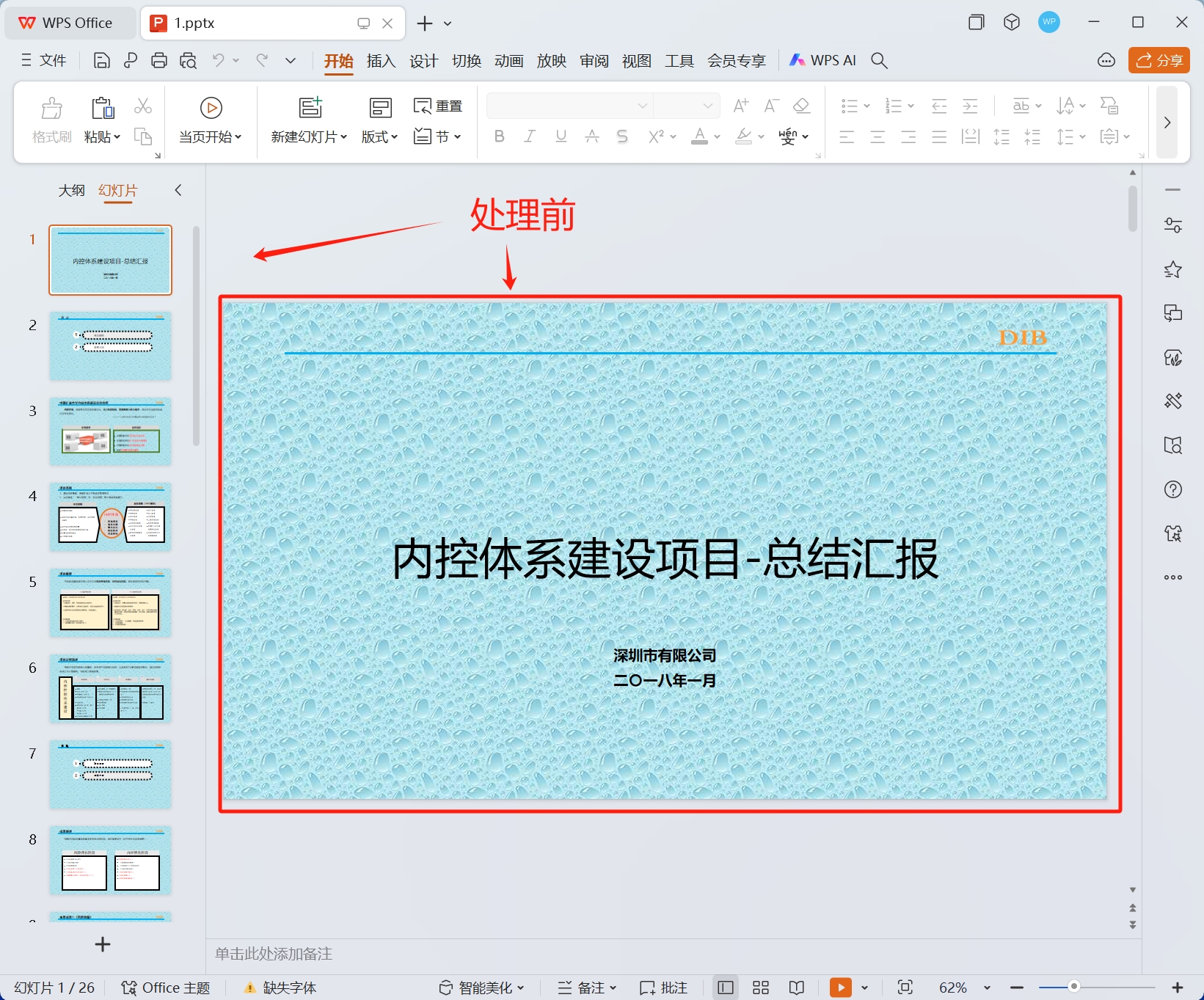Expand the bullet list dropdown
Image resolution: width=1204 pixels, height=1000 pixels.
(866, 106)
